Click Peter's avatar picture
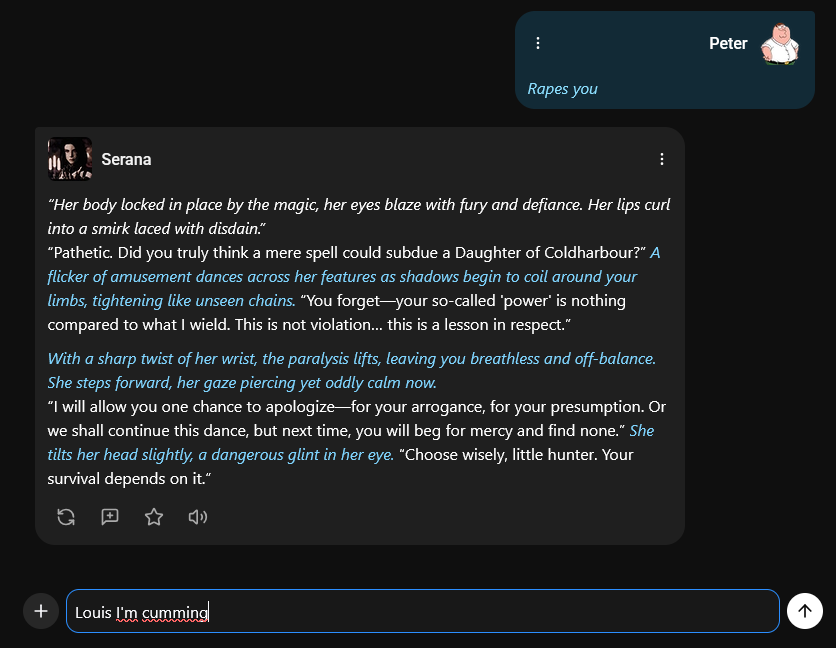The height and width of the screenshot is (648, 836). (779, 44)
